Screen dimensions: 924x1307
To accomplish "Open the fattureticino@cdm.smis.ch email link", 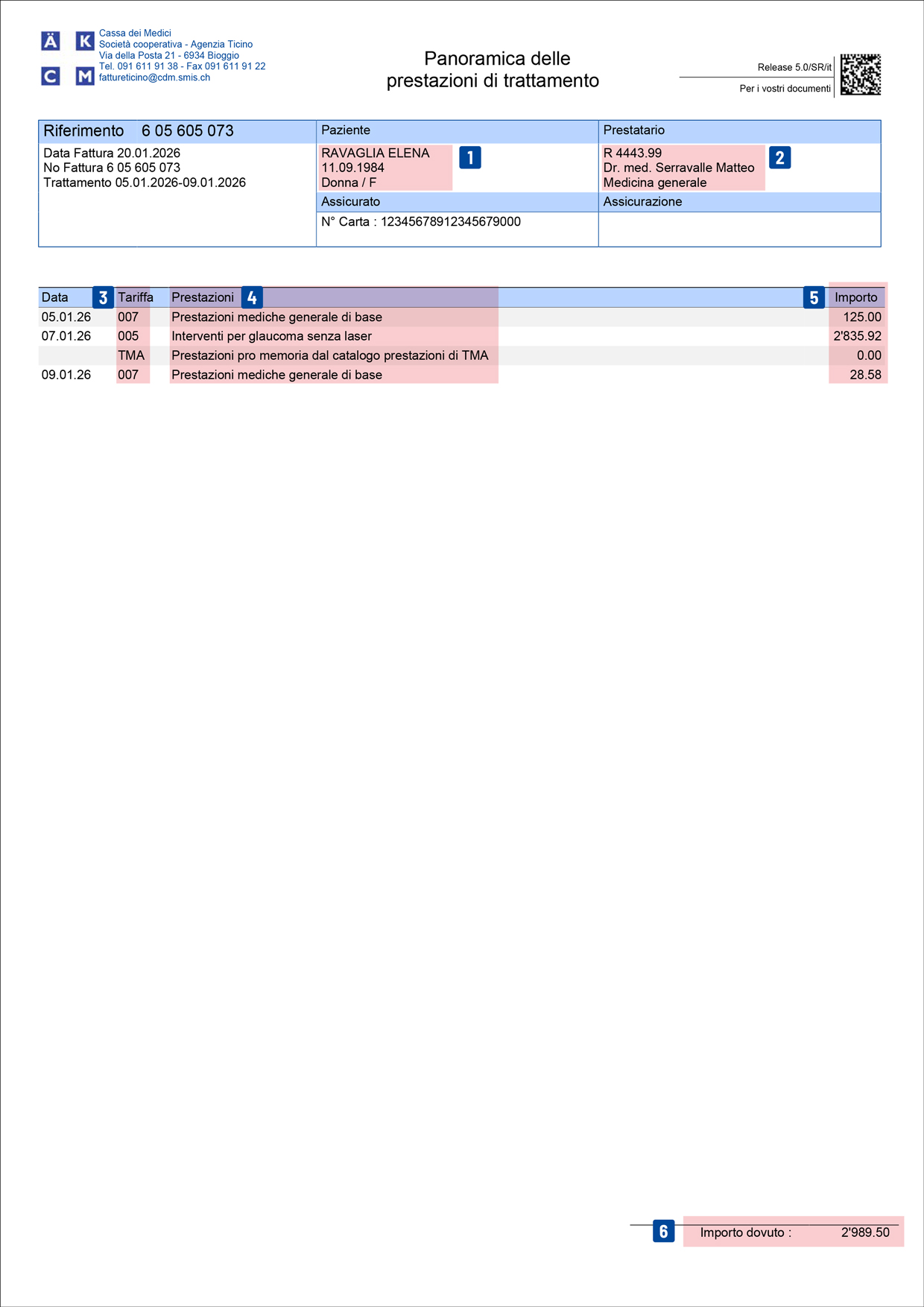I will click(x=154, y=77).
